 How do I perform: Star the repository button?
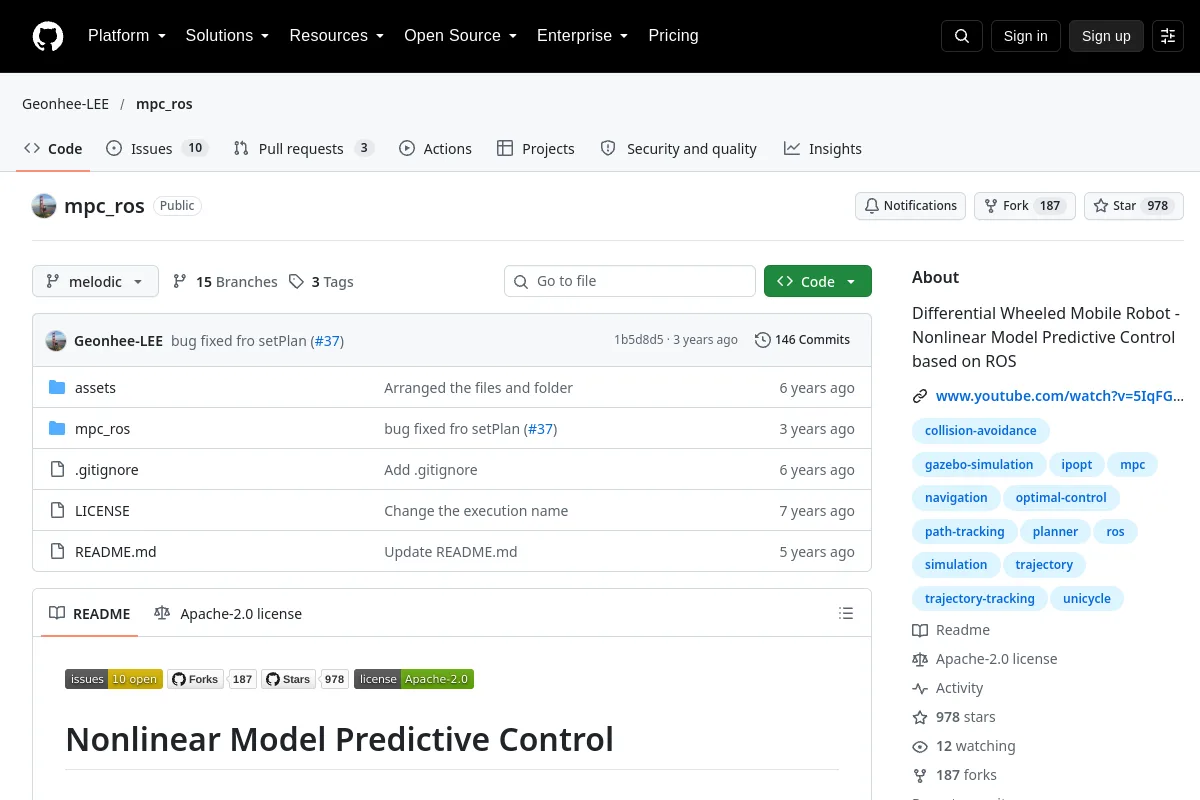(1134, 206)
